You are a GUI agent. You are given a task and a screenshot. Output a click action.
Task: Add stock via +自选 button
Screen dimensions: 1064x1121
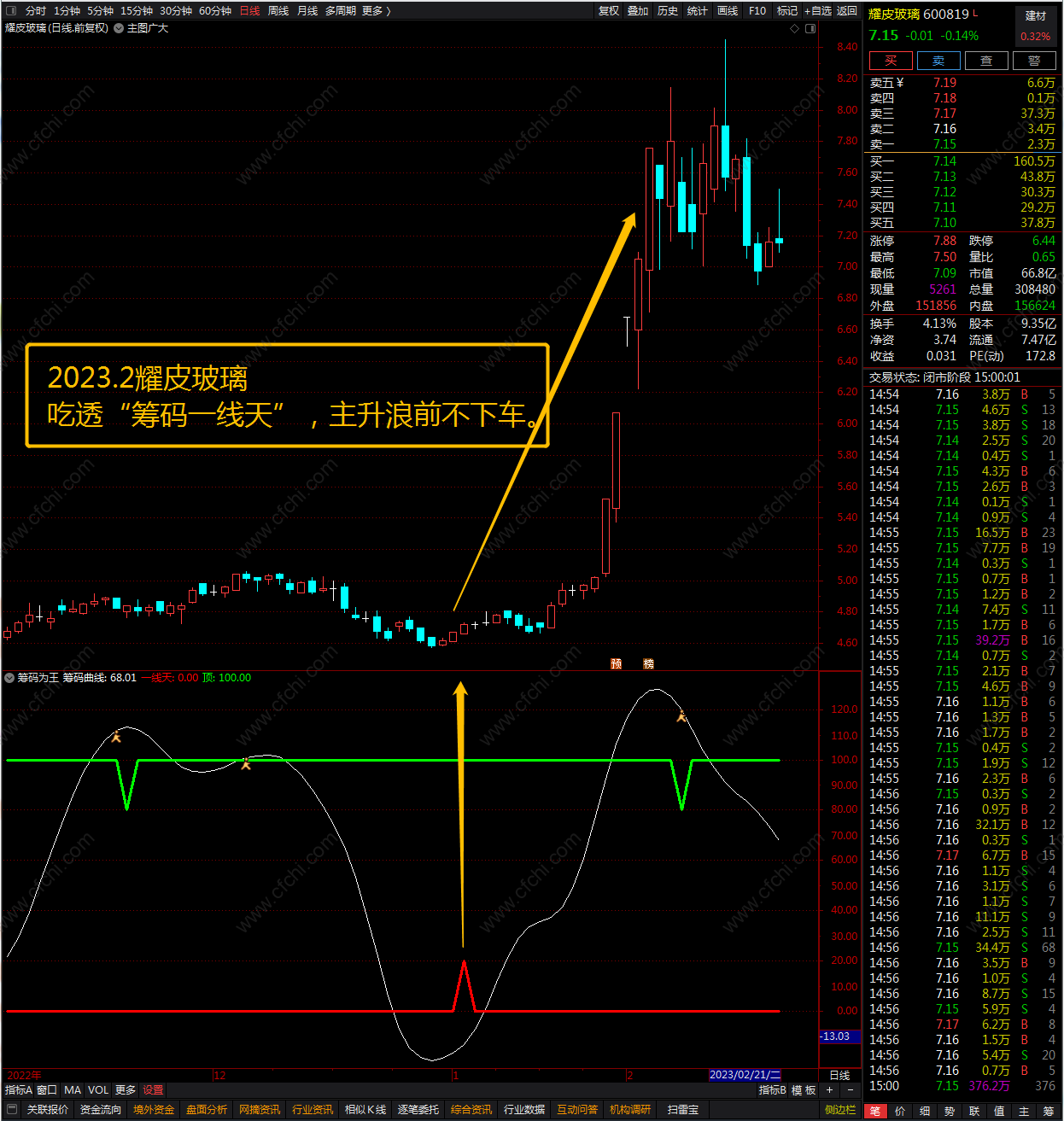tap(818, 11)
